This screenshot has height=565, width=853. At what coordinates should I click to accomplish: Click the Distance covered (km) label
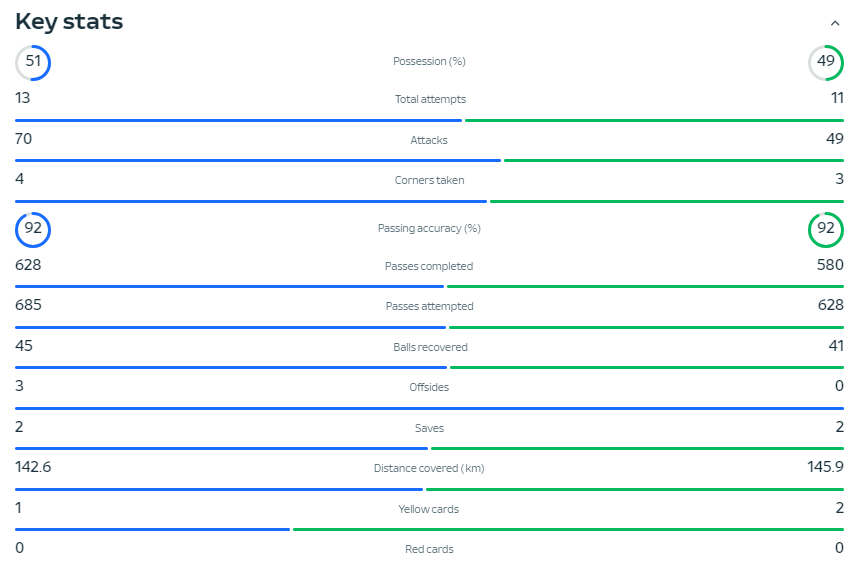click(429, 469)
